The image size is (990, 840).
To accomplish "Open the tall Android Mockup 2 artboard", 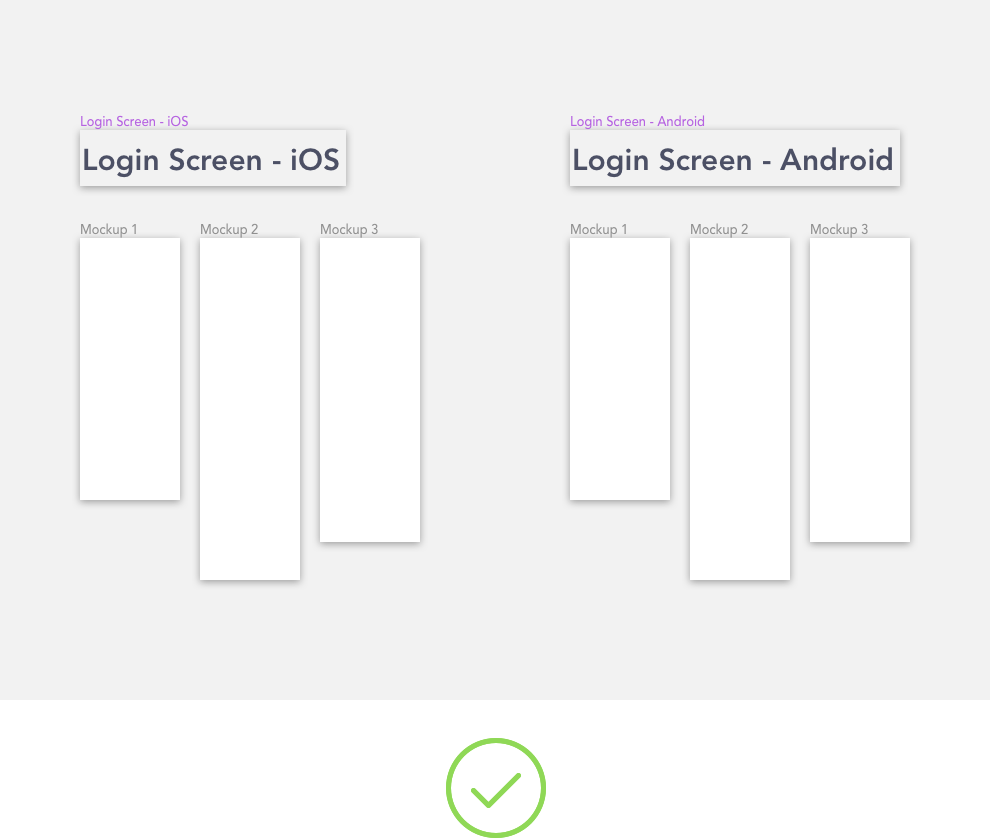I will point(740,409).
